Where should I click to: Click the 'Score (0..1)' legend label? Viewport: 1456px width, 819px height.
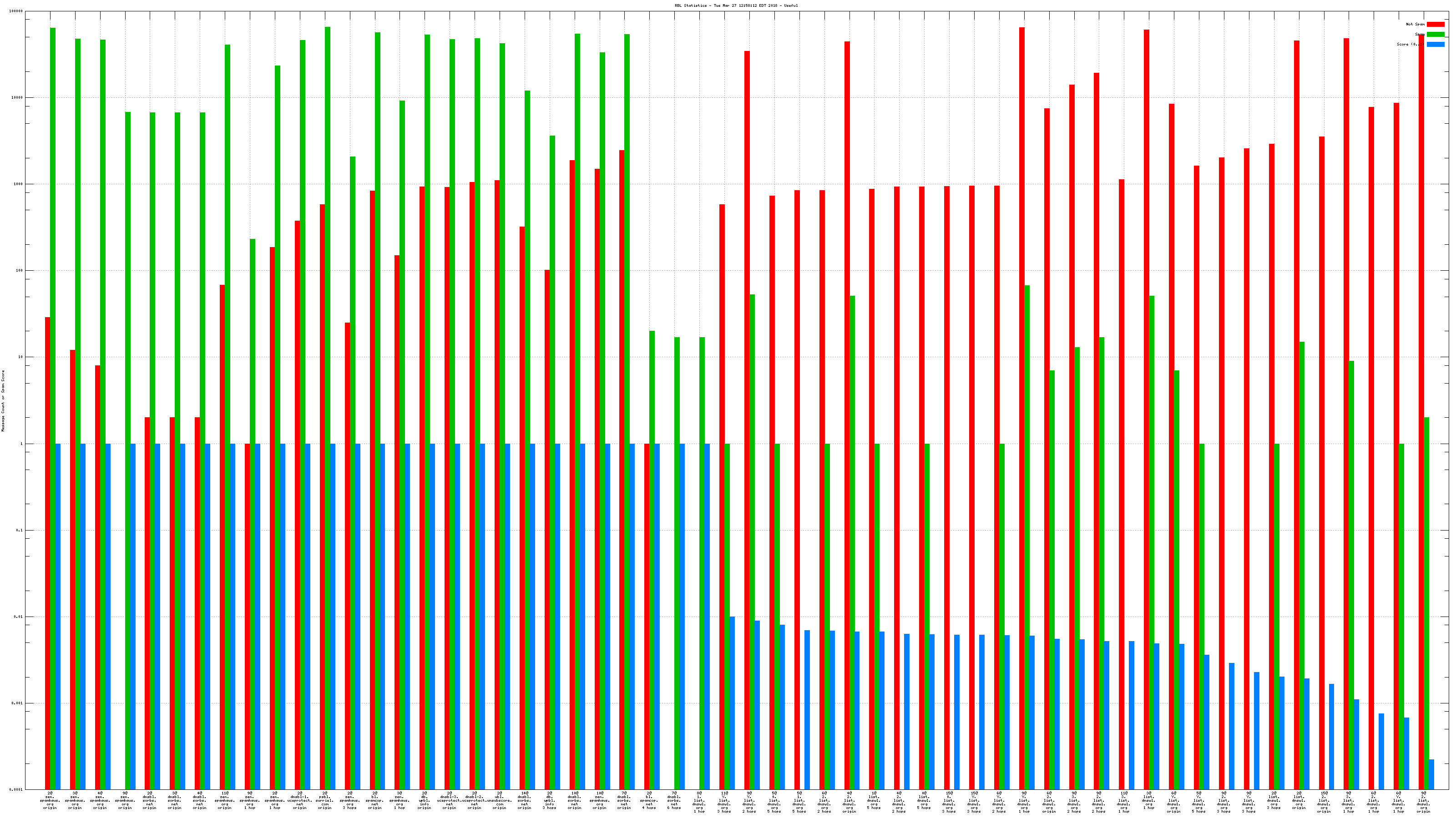(x=1410, y=44)
